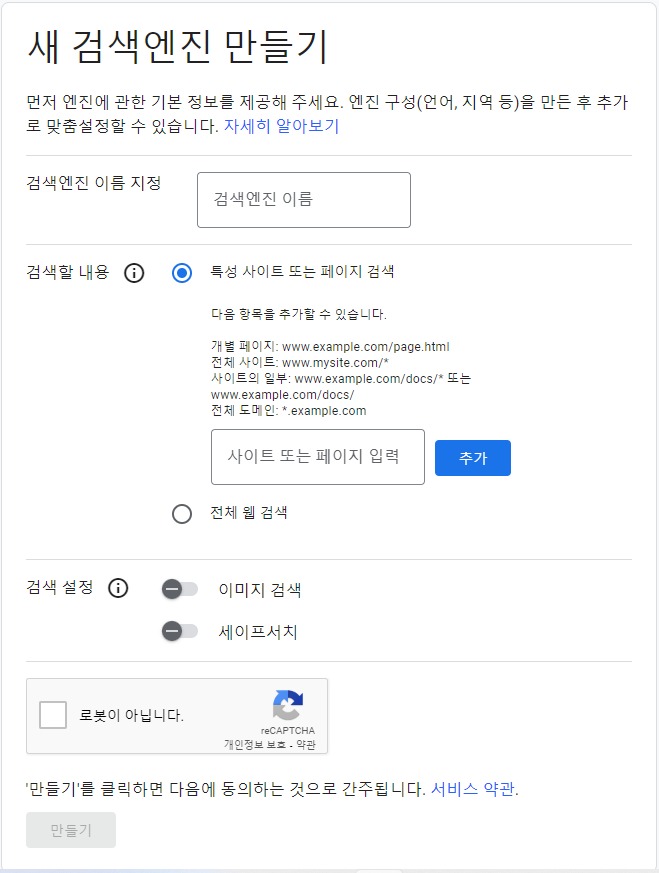Screen dimensions: 659x873
Task: Open the 자세히 알아보기 link
Action: tap(282, 126)
